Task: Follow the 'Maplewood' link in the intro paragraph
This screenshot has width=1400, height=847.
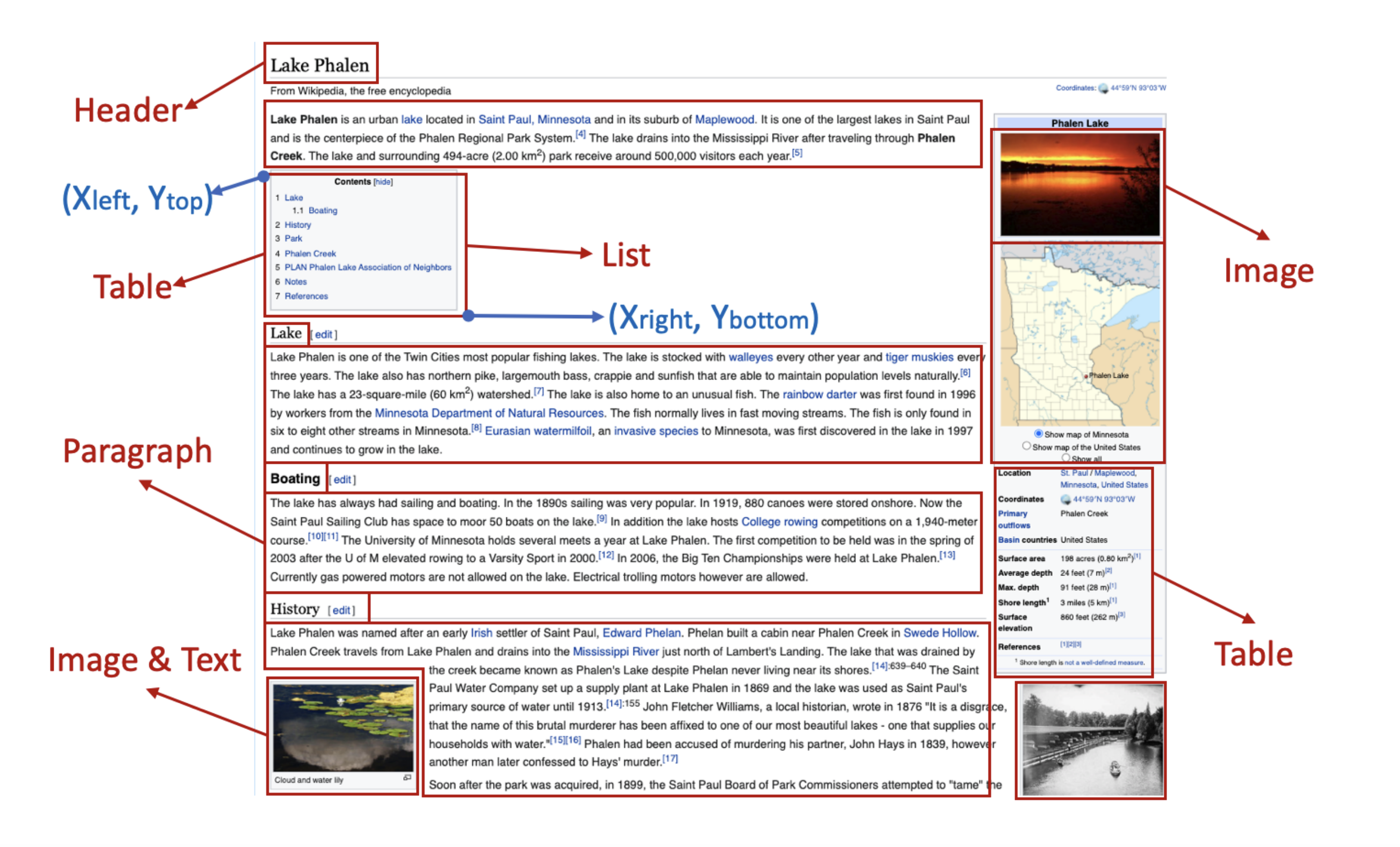Action: pyautogui.click(x=725, y=119)
